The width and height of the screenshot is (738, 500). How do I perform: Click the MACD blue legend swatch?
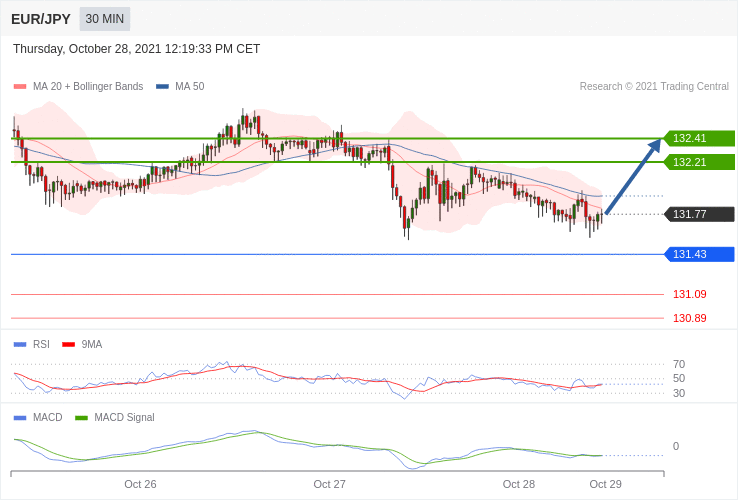(x=20, y=418)
